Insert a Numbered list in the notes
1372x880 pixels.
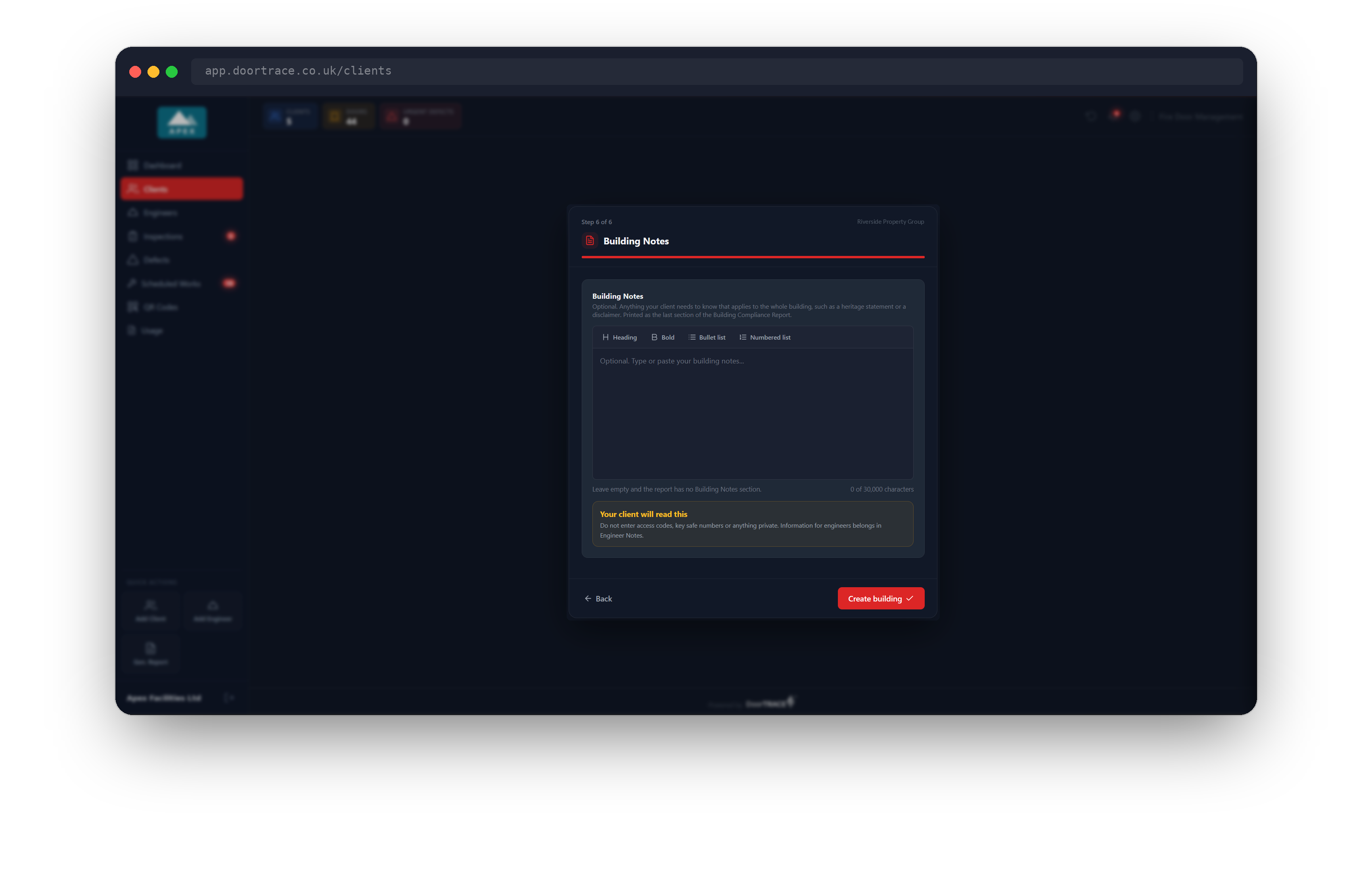[765, 337]
